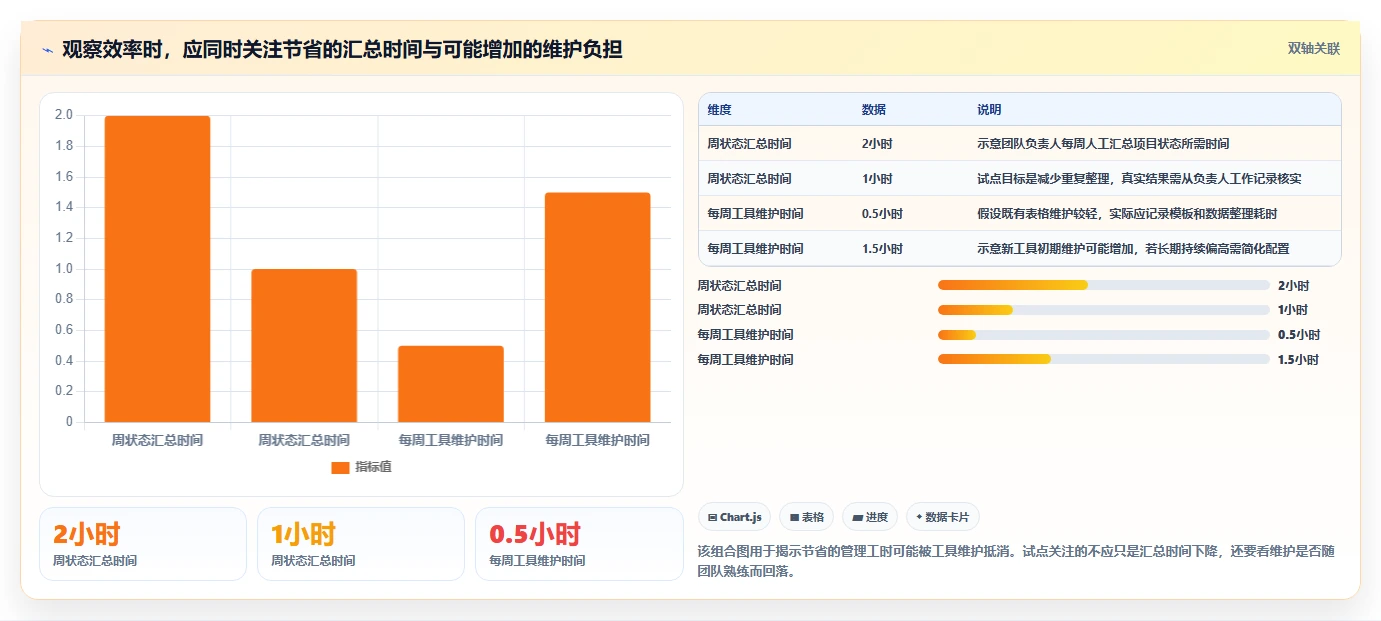
Task: Click the summary paragraph beginning 该组合图用于揭示
Action: tap(1016, 562)
